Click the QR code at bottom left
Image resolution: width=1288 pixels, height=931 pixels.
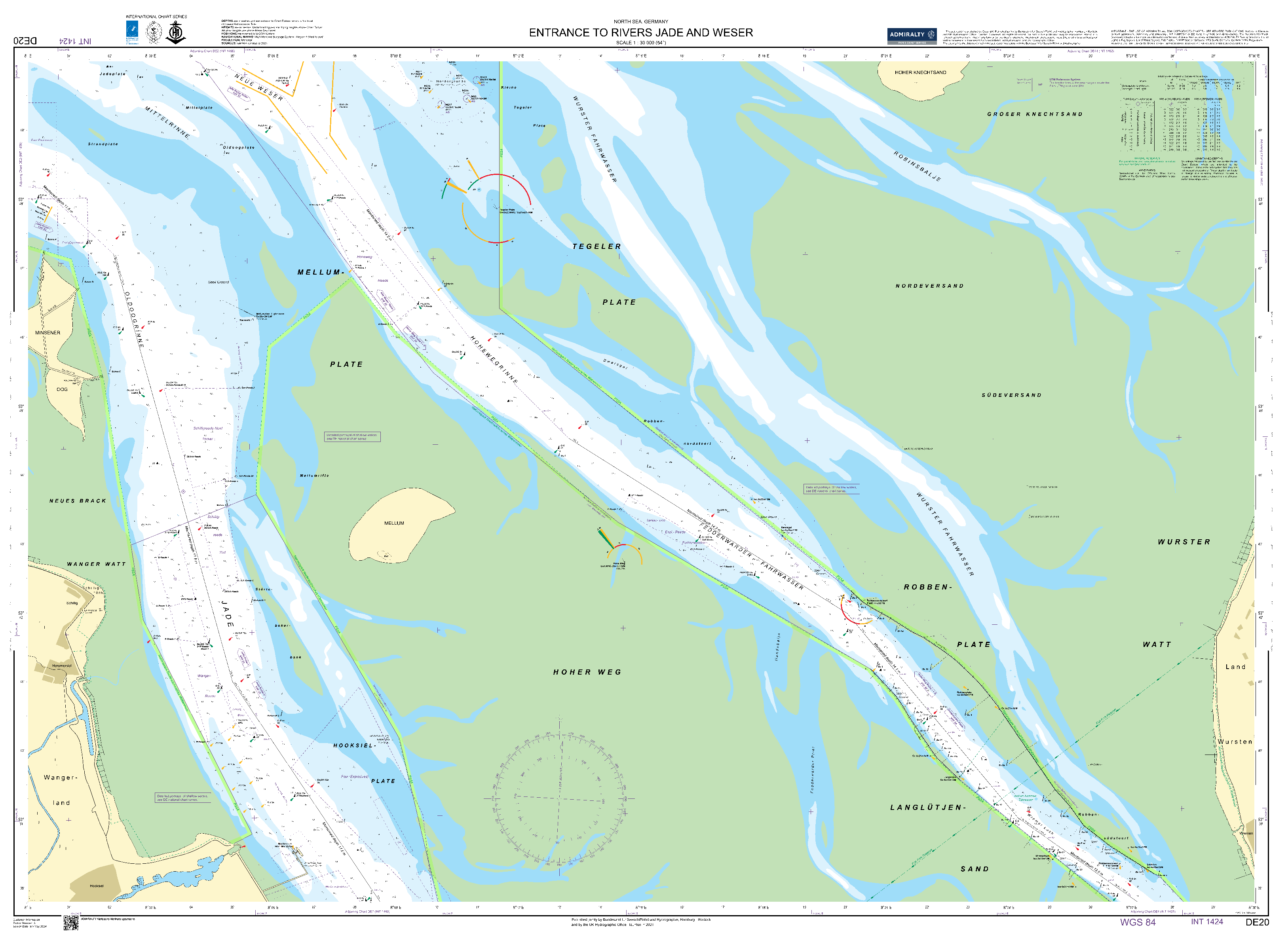click(x=70, y=923)
